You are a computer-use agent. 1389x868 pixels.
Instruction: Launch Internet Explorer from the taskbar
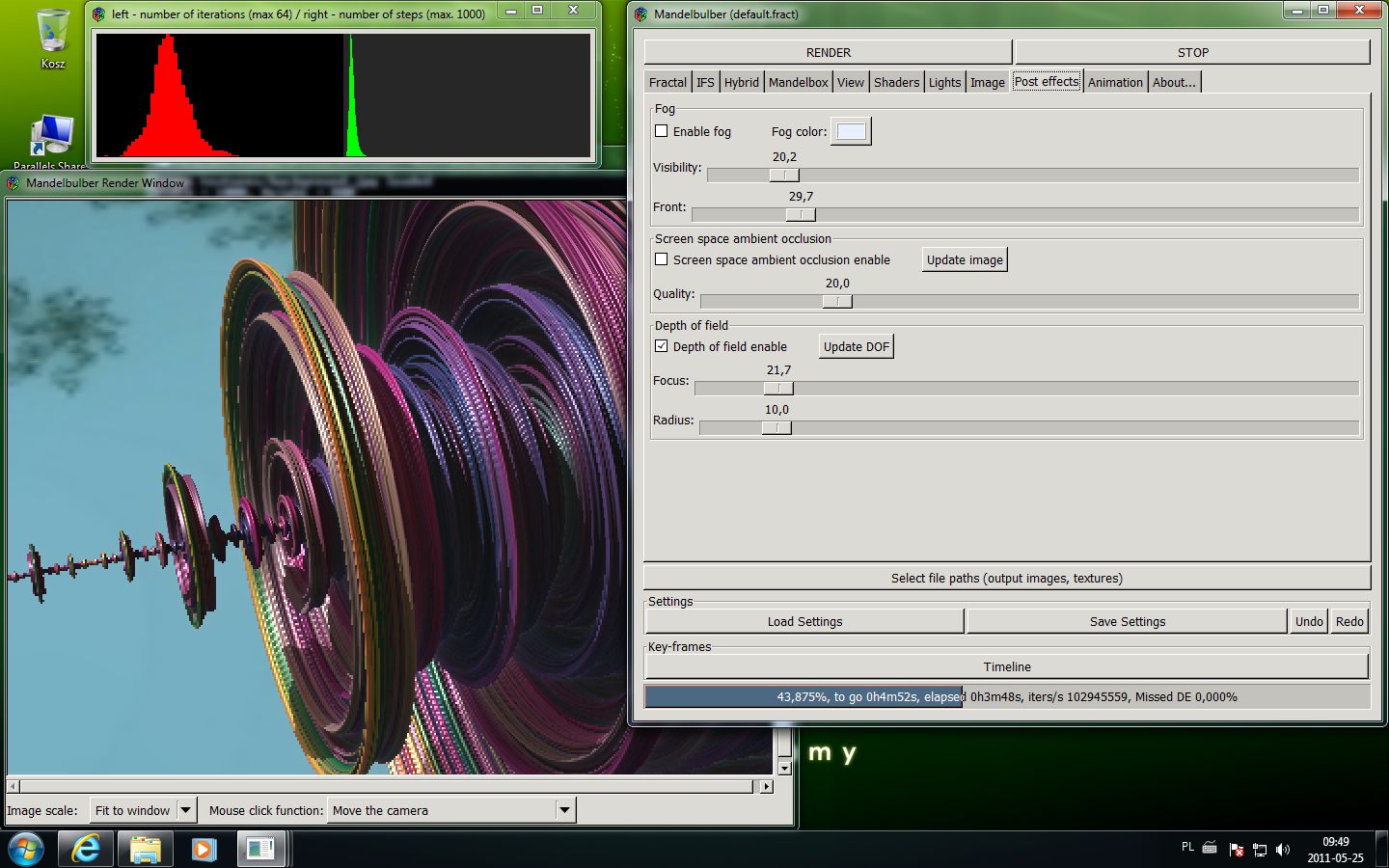(x=86, y=849)
